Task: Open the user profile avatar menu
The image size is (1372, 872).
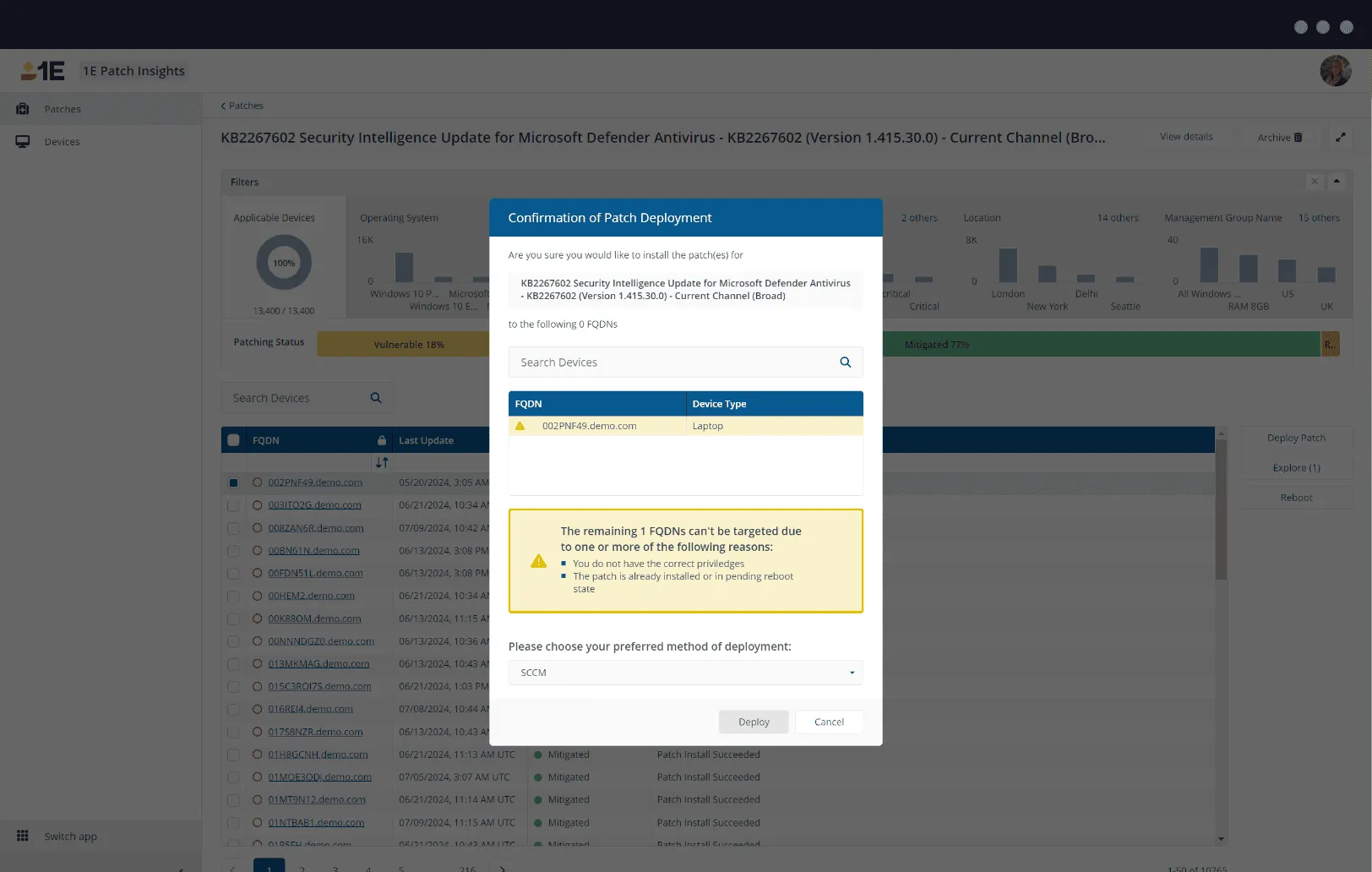Action: click(1335, 70)
